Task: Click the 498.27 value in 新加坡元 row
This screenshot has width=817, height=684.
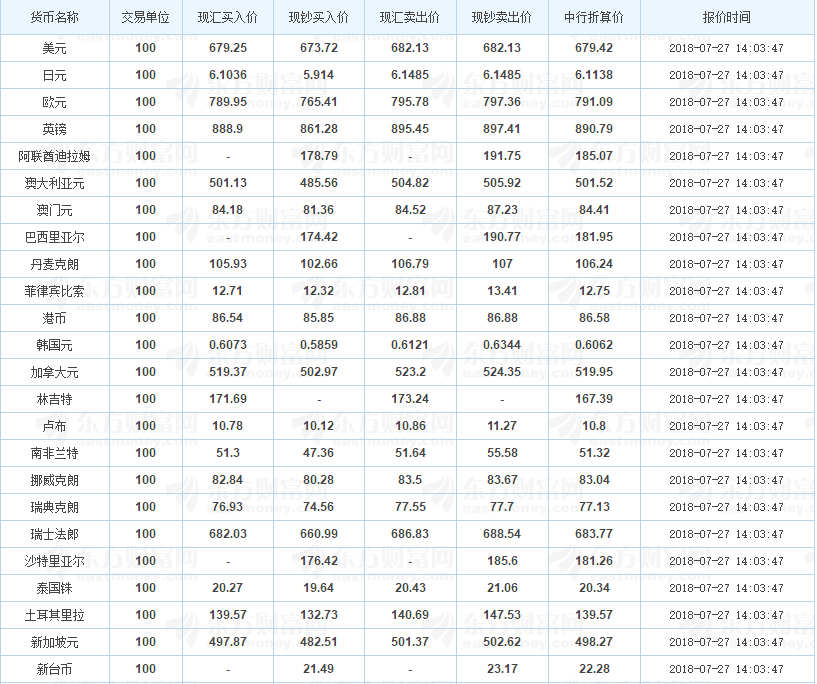Action: click(x=594, y=642)
